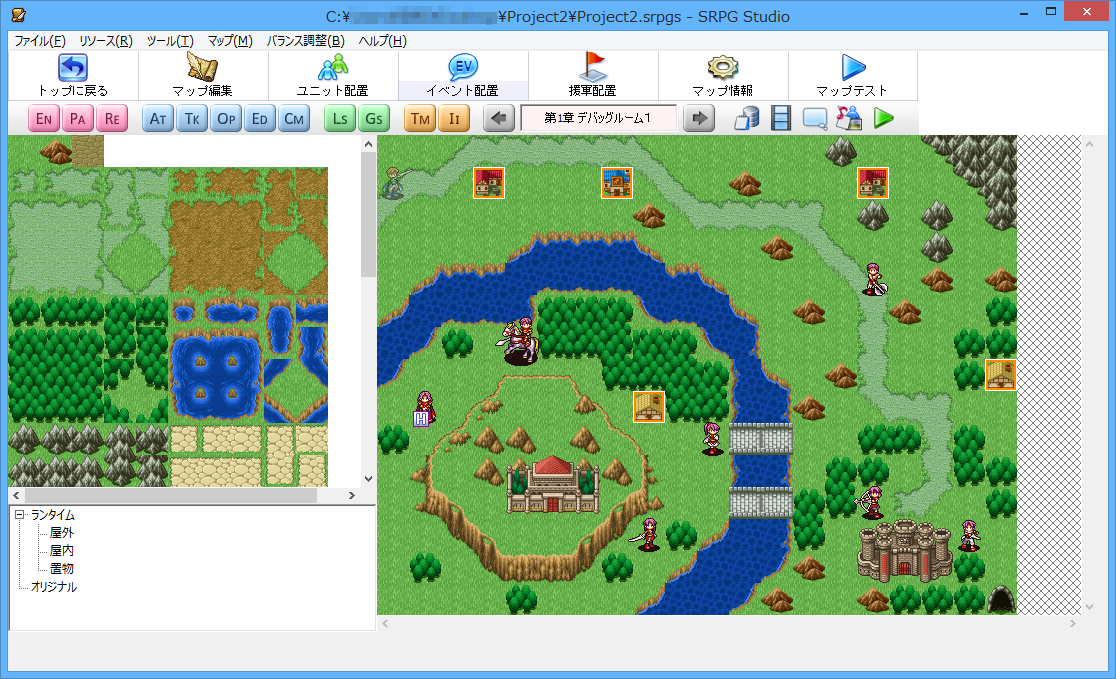Select the axe unit on the path
This screenshot has height=679, width=1116.
click(875, 279)
